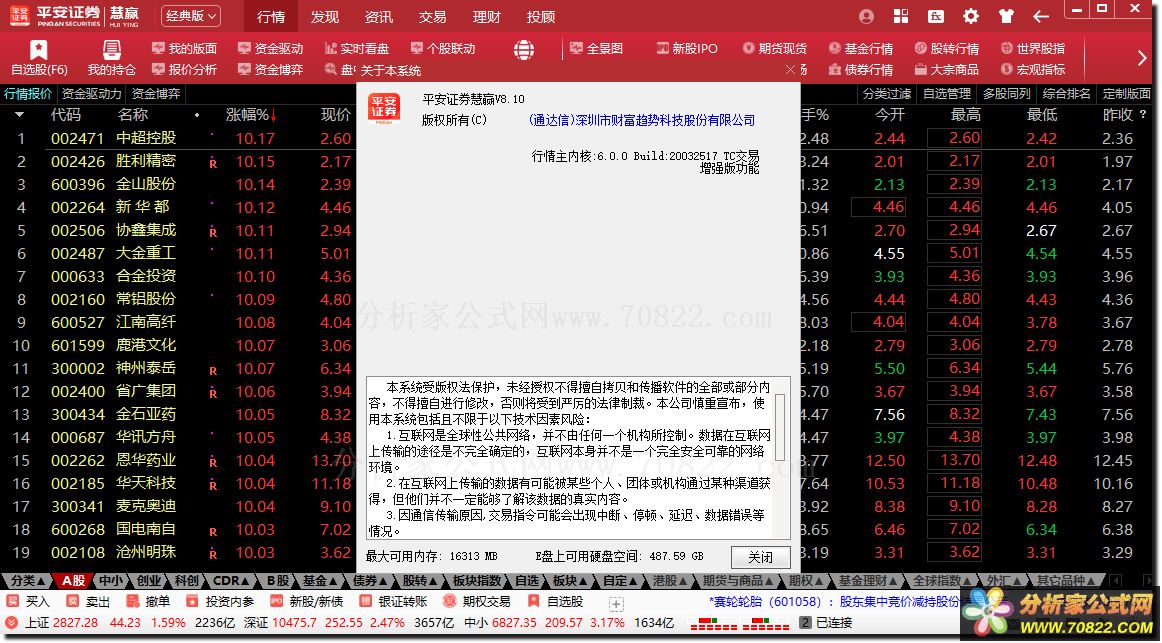Click the plus icon to add shortcut

click(616, 604)
